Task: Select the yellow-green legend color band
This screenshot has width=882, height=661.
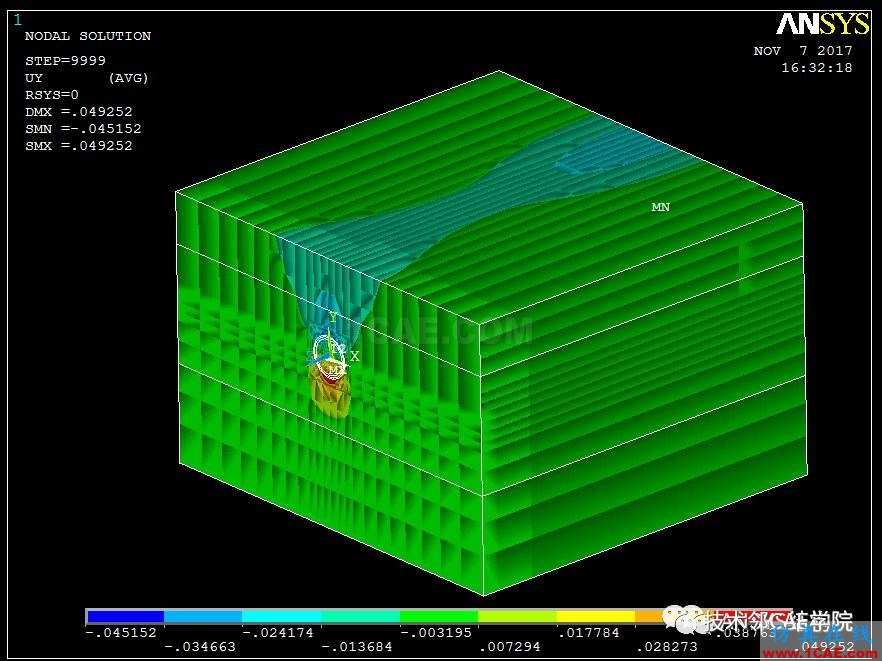Action: 518,617
